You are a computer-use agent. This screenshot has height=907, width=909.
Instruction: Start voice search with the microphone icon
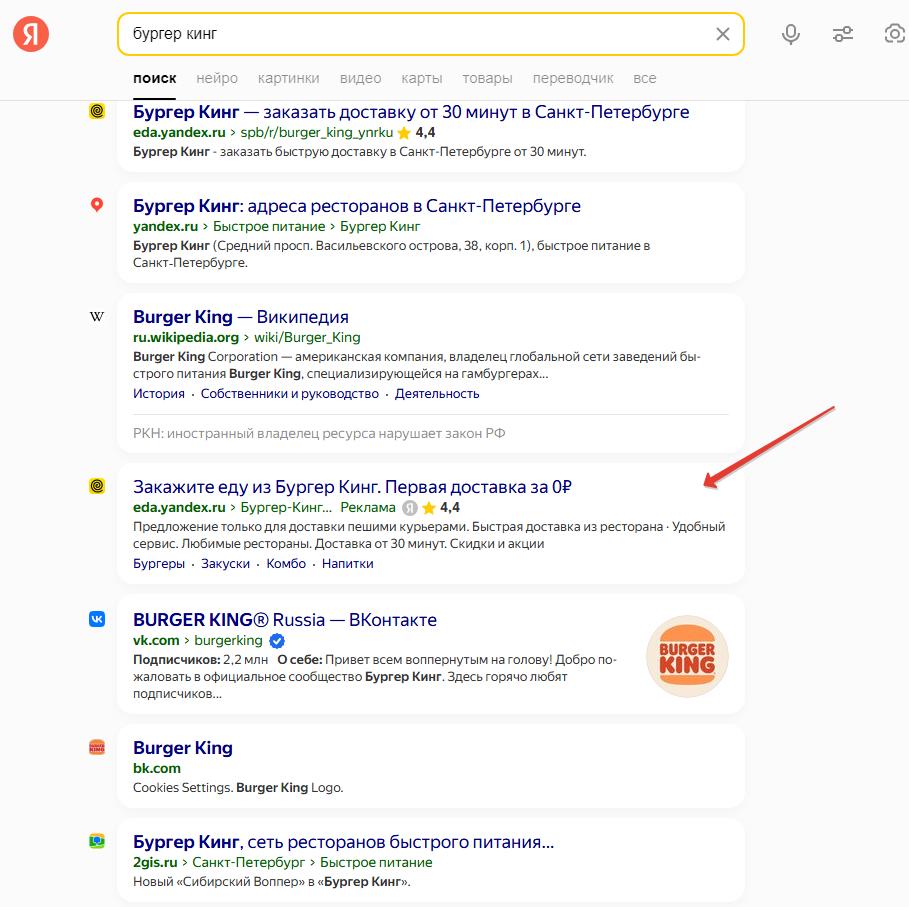790,34
